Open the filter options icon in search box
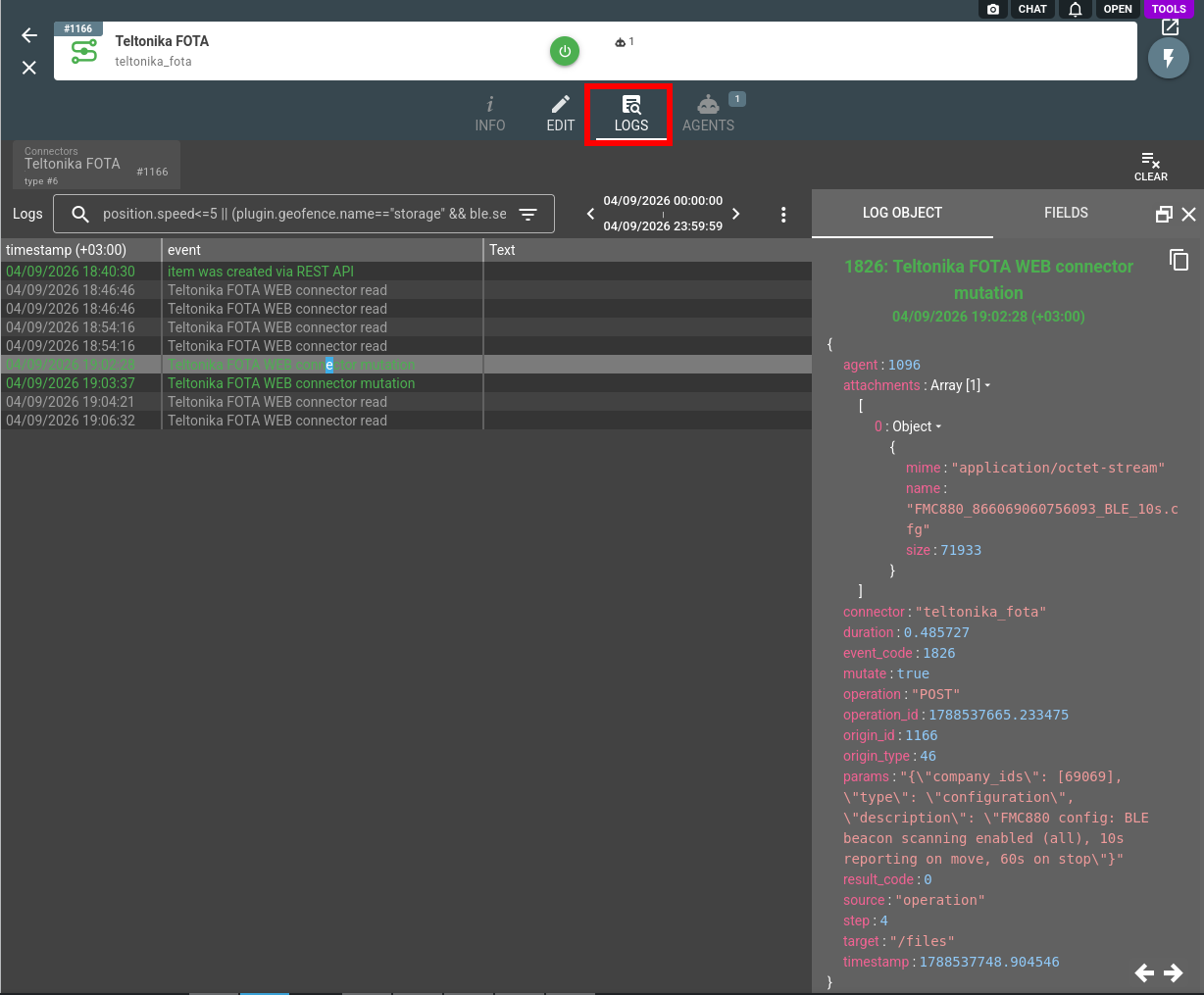Screen dimensions: 1204x995 528,214
